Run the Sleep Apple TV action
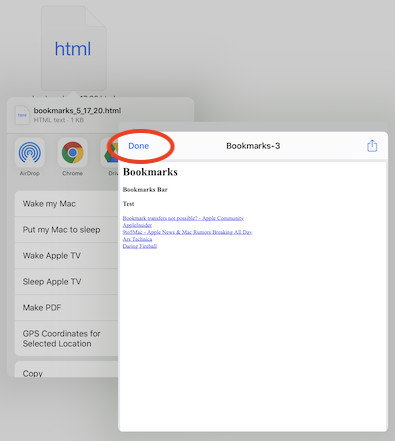This screenshot has width=395, height=441. (x=67, y=282)
